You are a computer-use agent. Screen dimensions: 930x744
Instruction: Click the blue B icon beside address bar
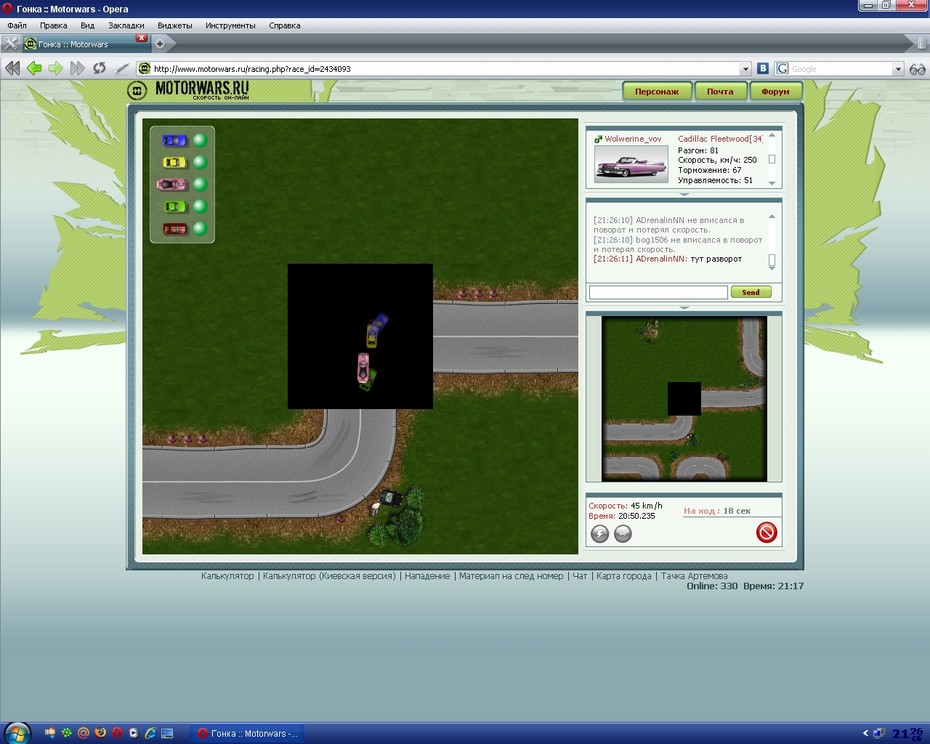763,68
